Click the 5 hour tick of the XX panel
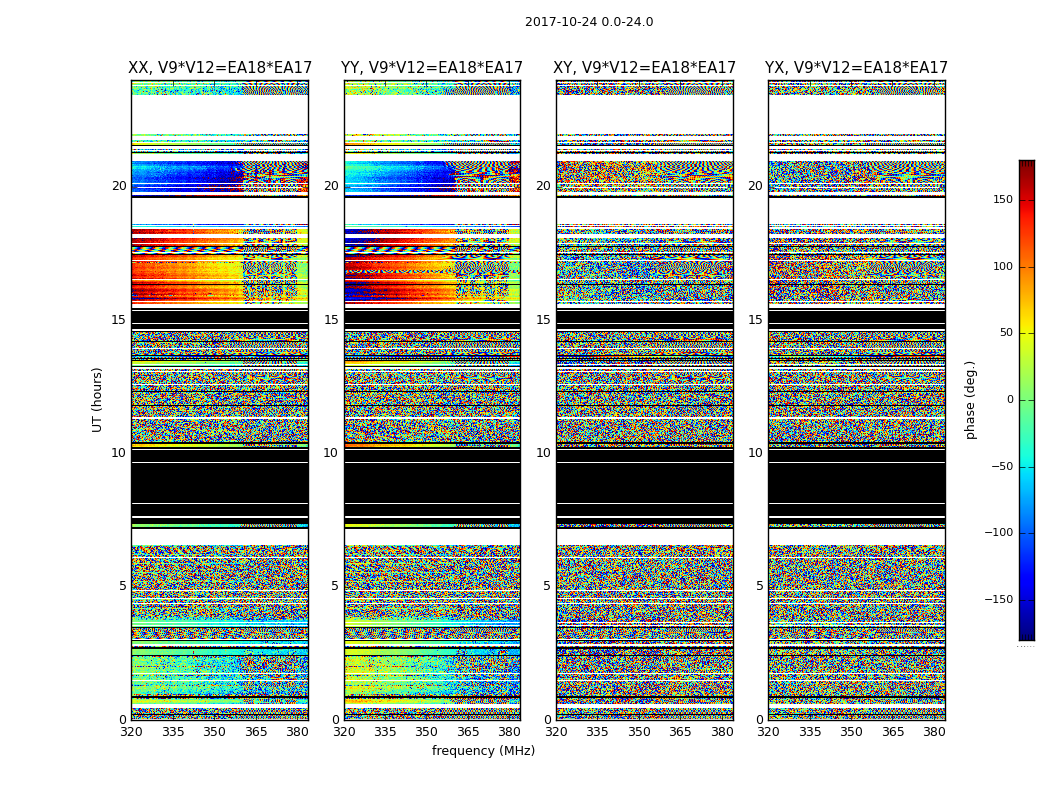Screen dimensions: 1050x800 123,586
